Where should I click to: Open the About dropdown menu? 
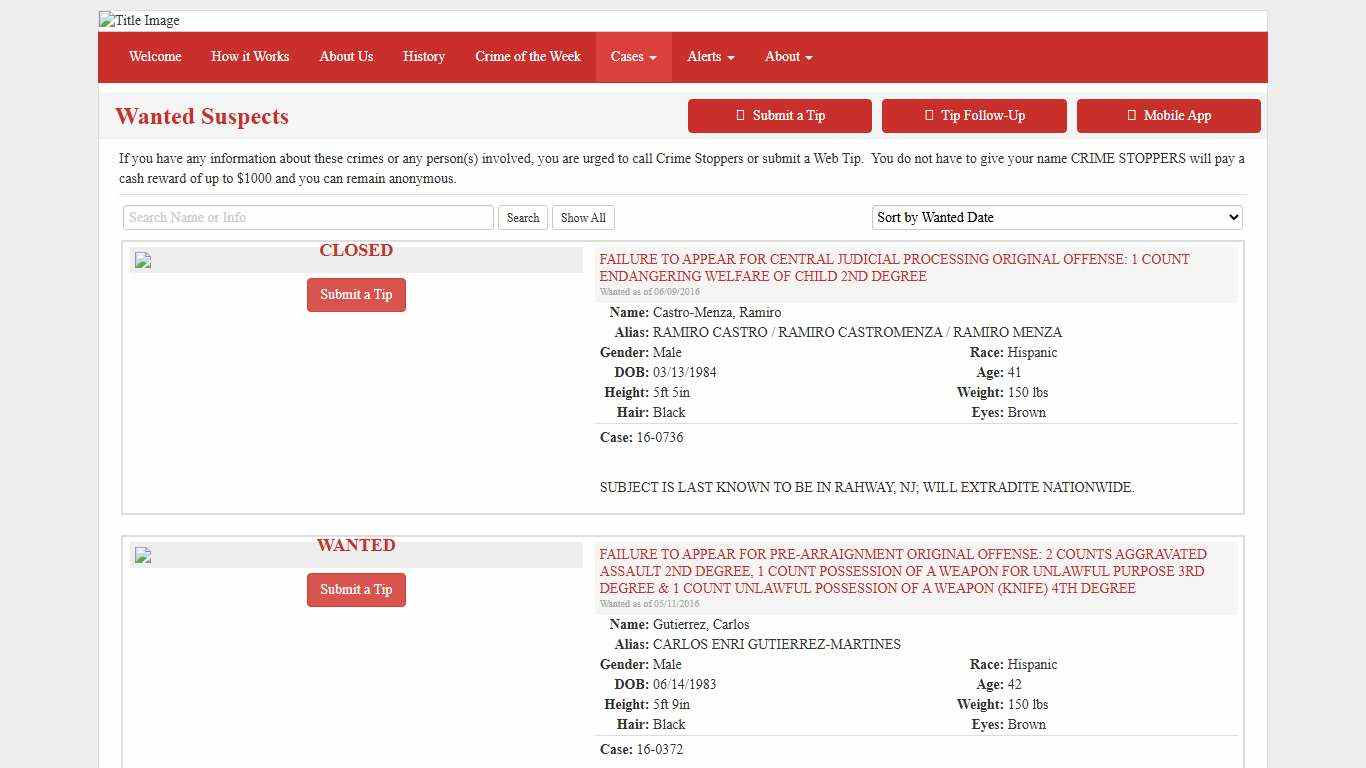(788, 57)
